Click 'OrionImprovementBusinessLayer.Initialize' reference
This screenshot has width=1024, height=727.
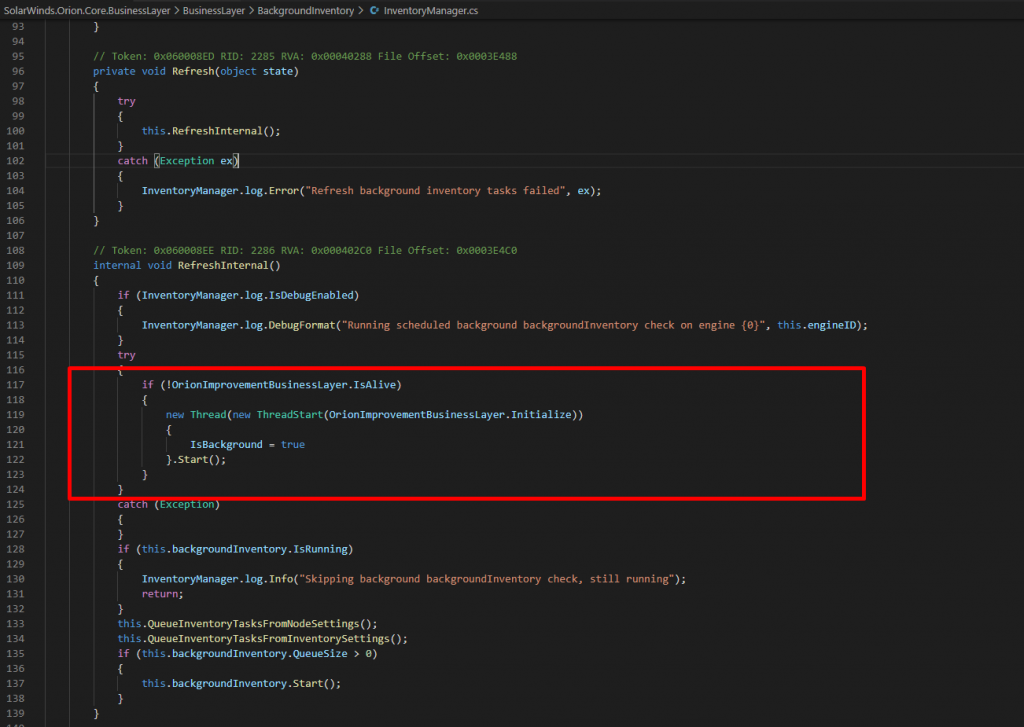pos(450,415)
